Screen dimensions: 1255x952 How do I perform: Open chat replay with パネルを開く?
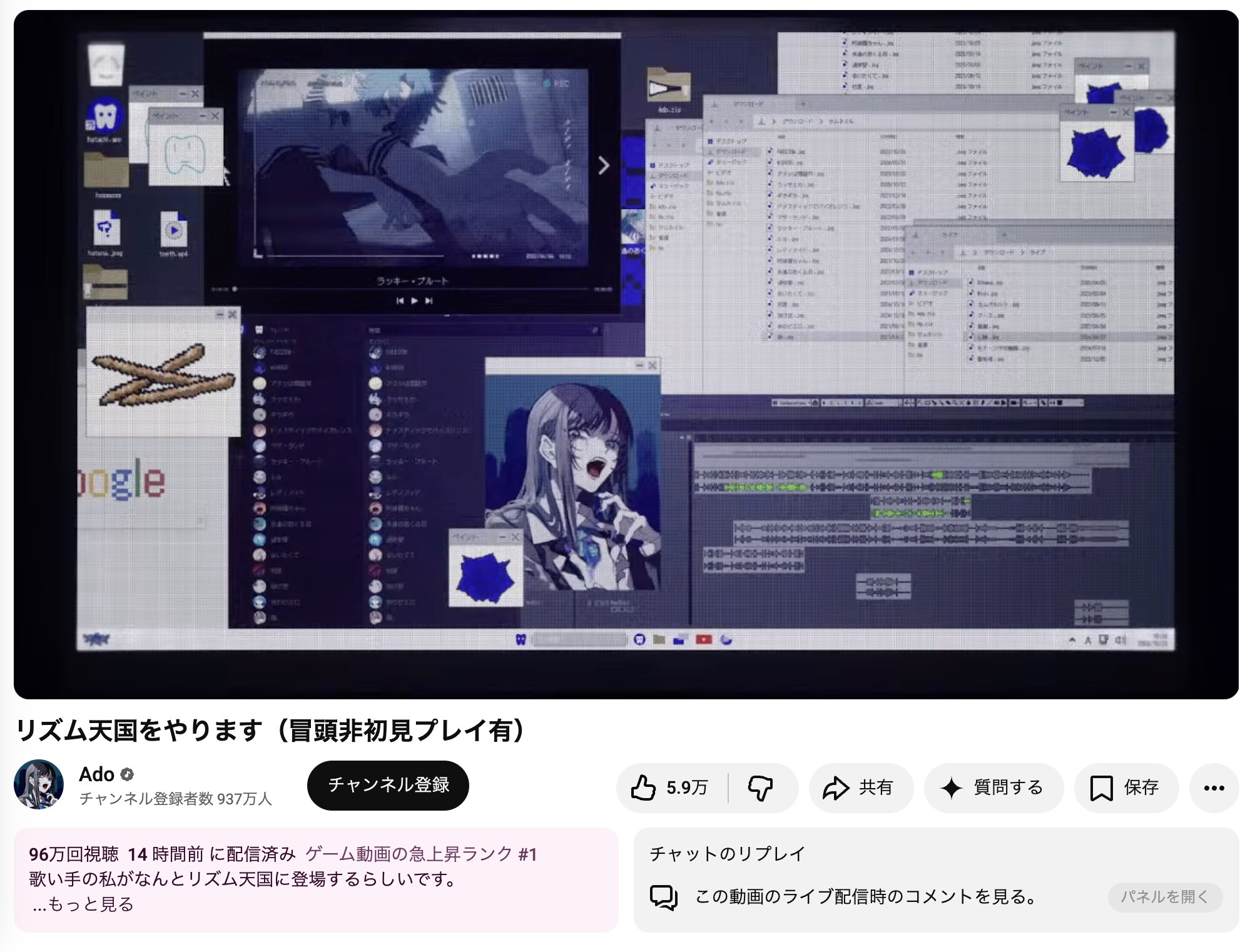click(x=1164, y=897)
